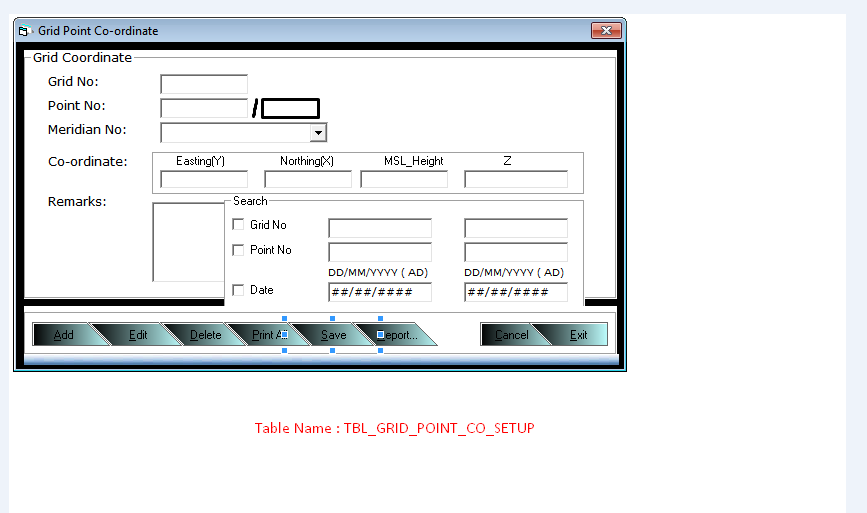Enable the Grid No search checkbox
This screenshot has height=513, width=867.
(238, 225)
